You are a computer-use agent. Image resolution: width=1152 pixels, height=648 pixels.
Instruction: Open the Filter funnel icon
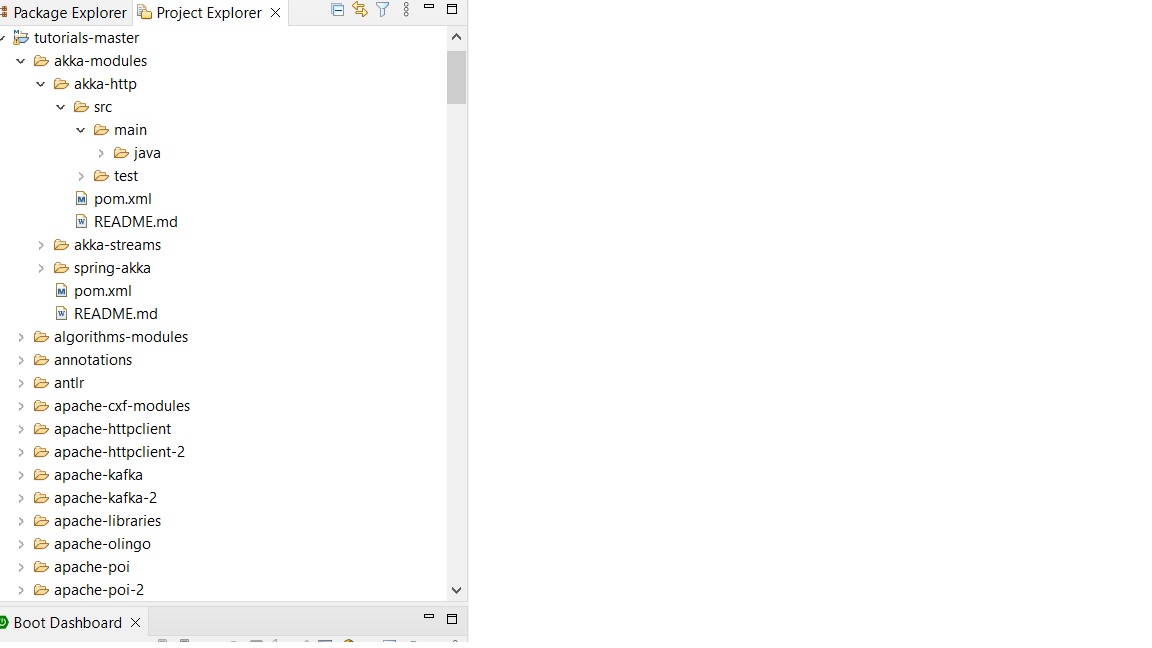pyautogui.click(x=383, y=10)
